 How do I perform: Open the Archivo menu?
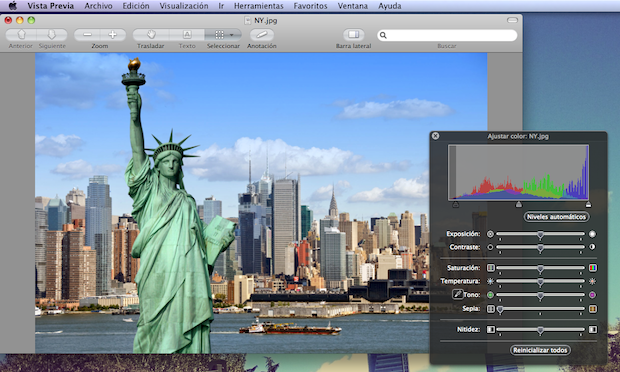tap(98, 6)
